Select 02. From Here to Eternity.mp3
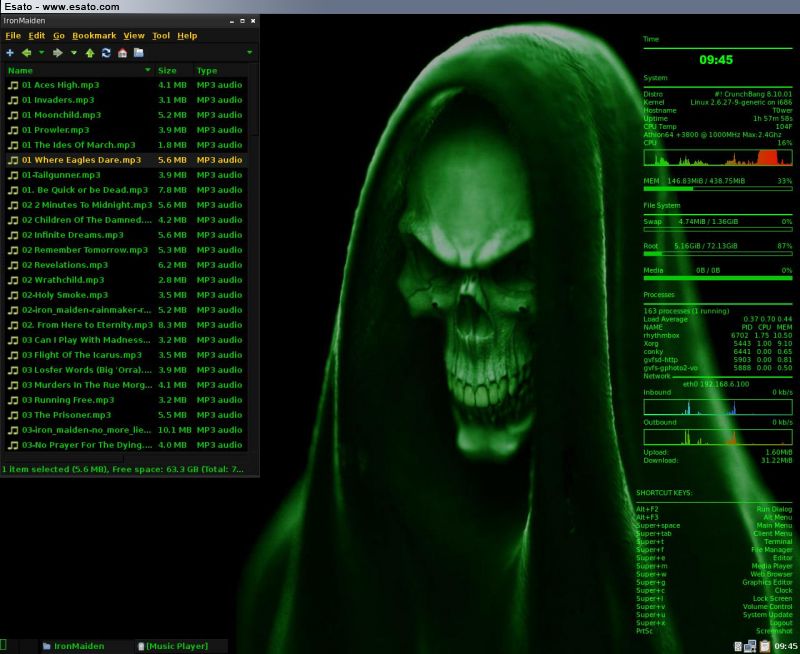The height and width of the screenshot is (654, 800). click(x=127, y=325)
